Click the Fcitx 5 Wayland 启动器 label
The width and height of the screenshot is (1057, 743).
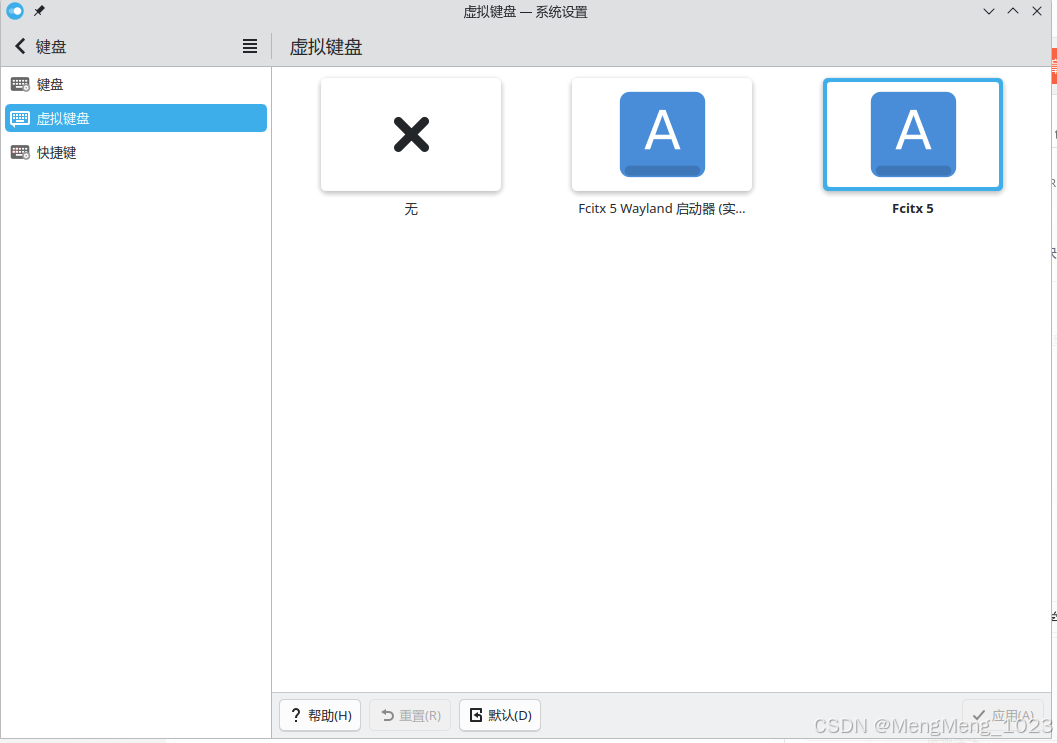click(x=662, y=209)
